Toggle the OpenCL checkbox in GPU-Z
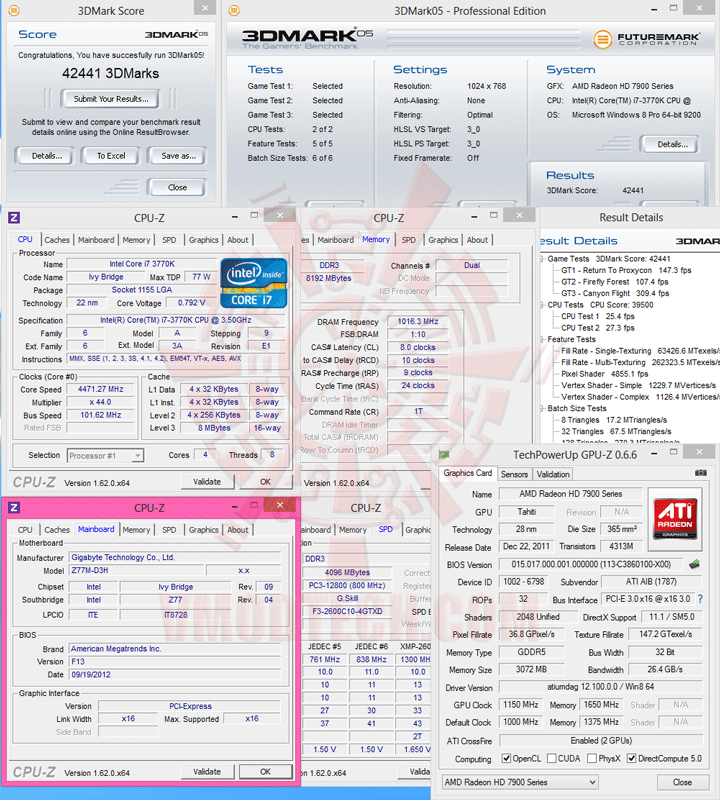Viewport: 720px width, 800px height. [506, 758]
